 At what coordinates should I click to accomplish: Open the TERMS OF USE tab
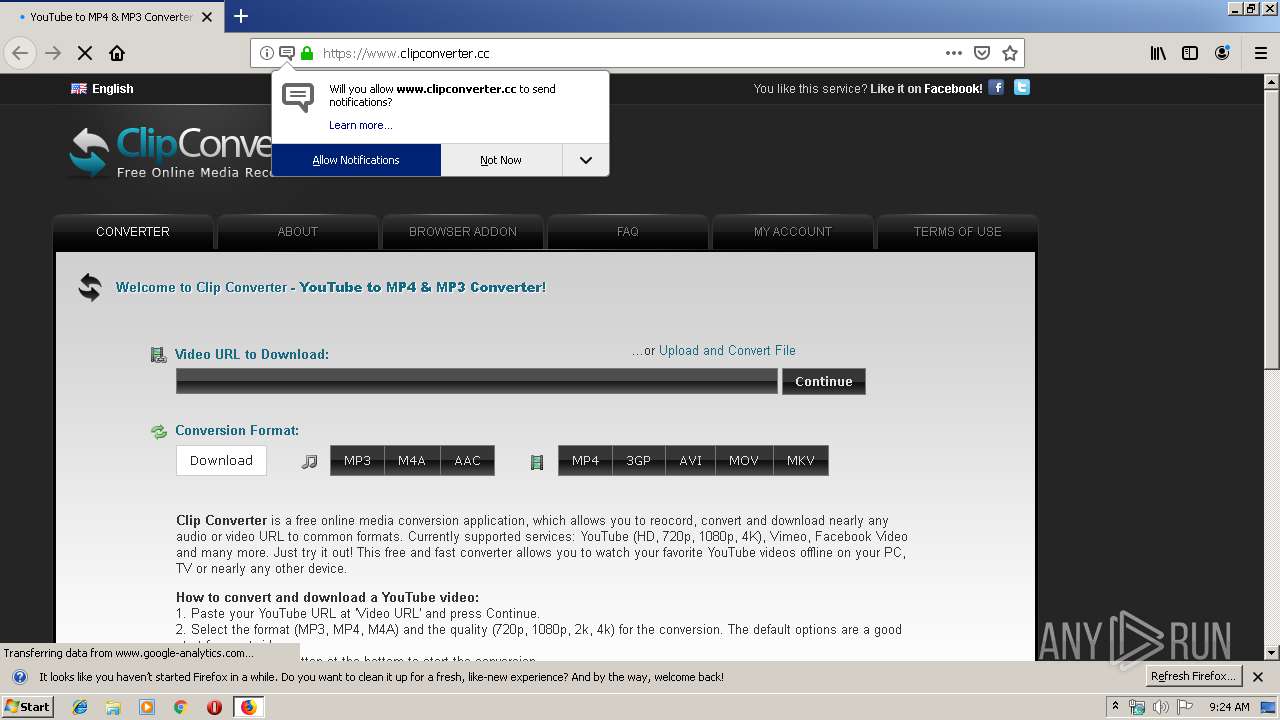pyautogui.click(x=957, y=231)
